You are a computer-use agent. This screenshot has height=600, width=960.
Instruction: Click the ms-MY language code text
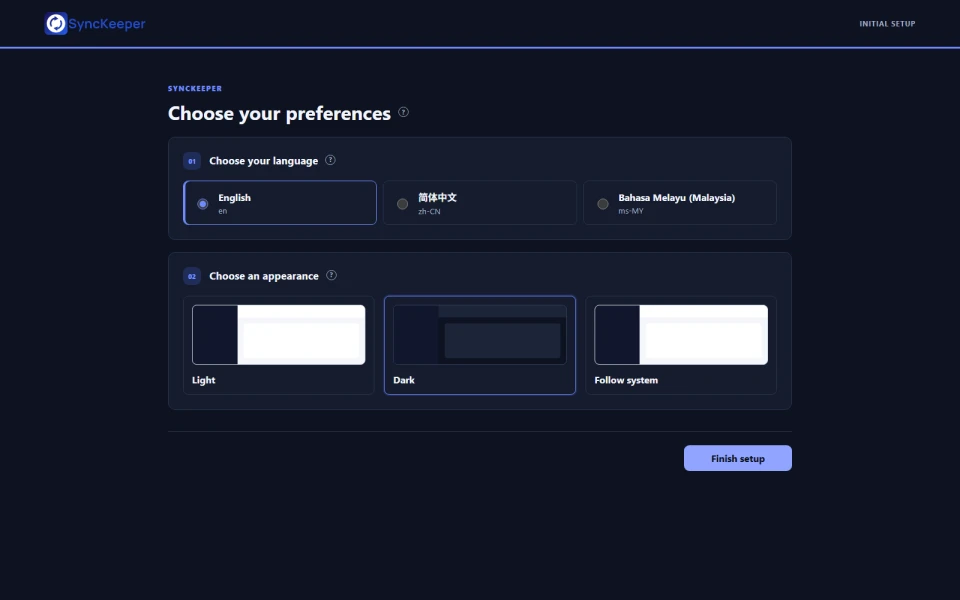631,211
